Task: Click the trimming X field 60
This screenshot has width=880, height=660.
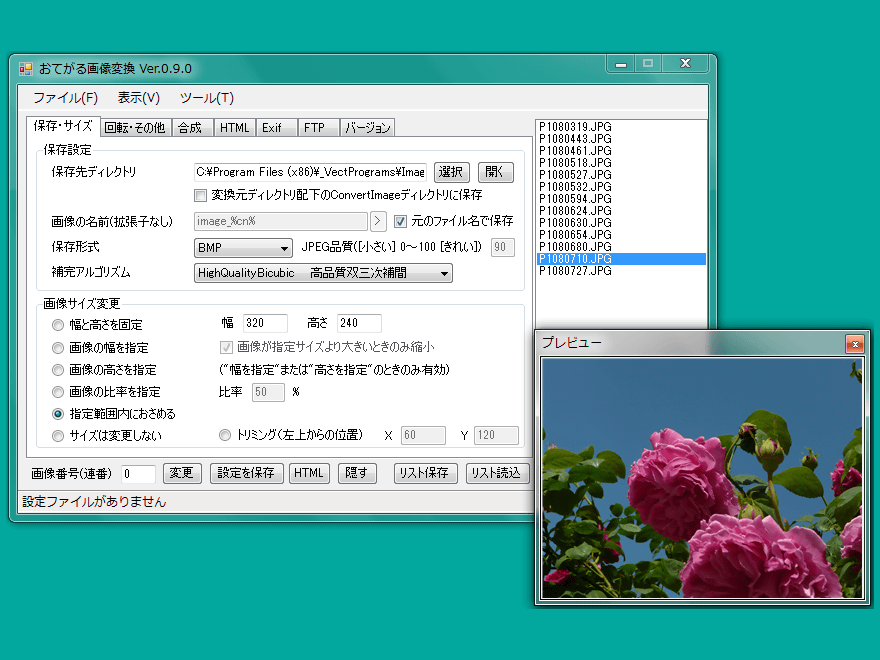Action: click(423, 435)
